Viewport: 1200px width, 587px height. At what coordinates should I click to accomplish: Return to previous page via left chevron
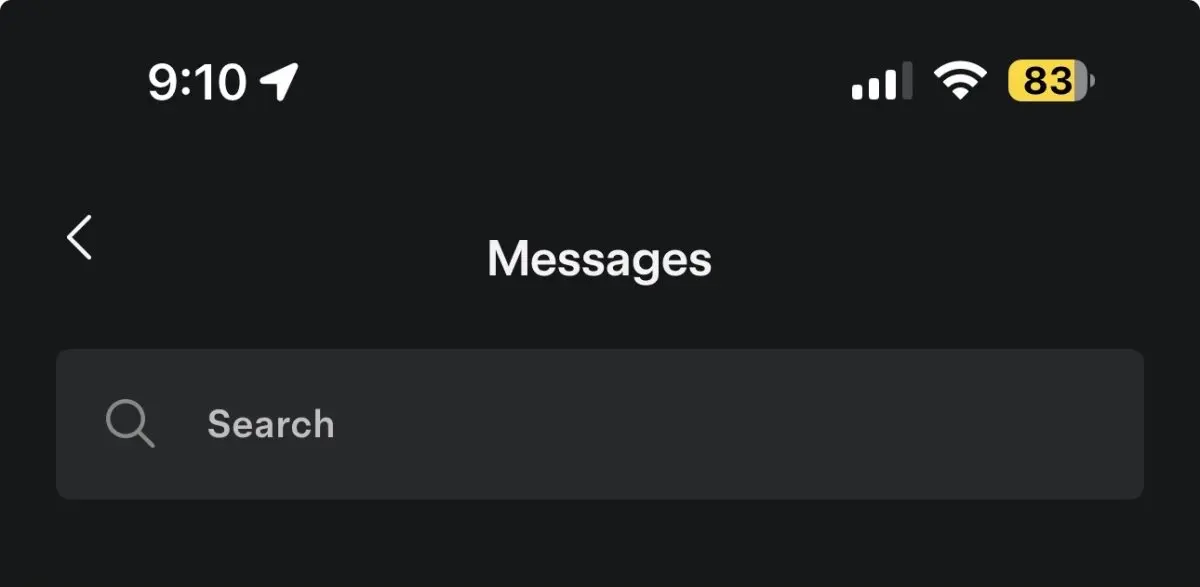click(79, 238)
